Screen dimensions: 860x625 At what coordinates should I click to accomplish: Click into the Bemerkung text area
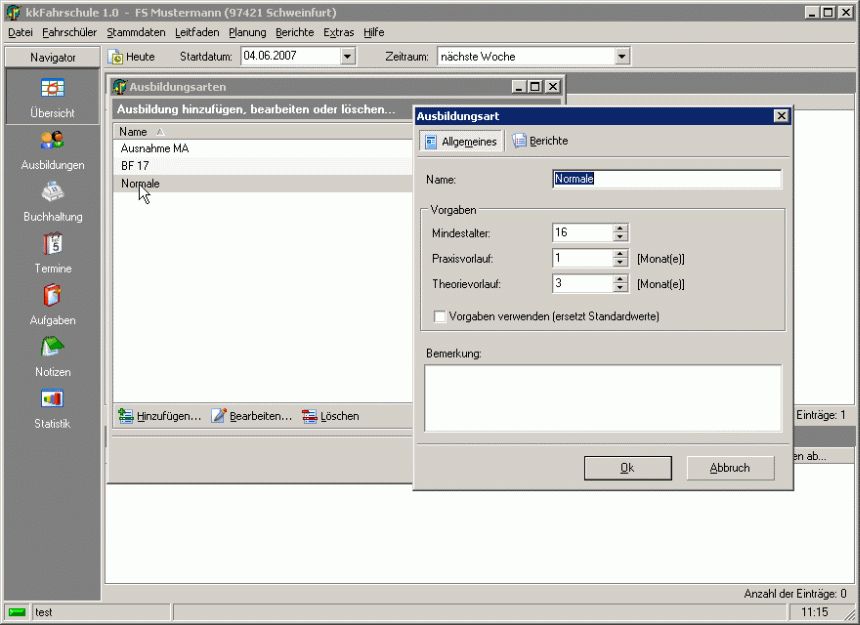602,398
